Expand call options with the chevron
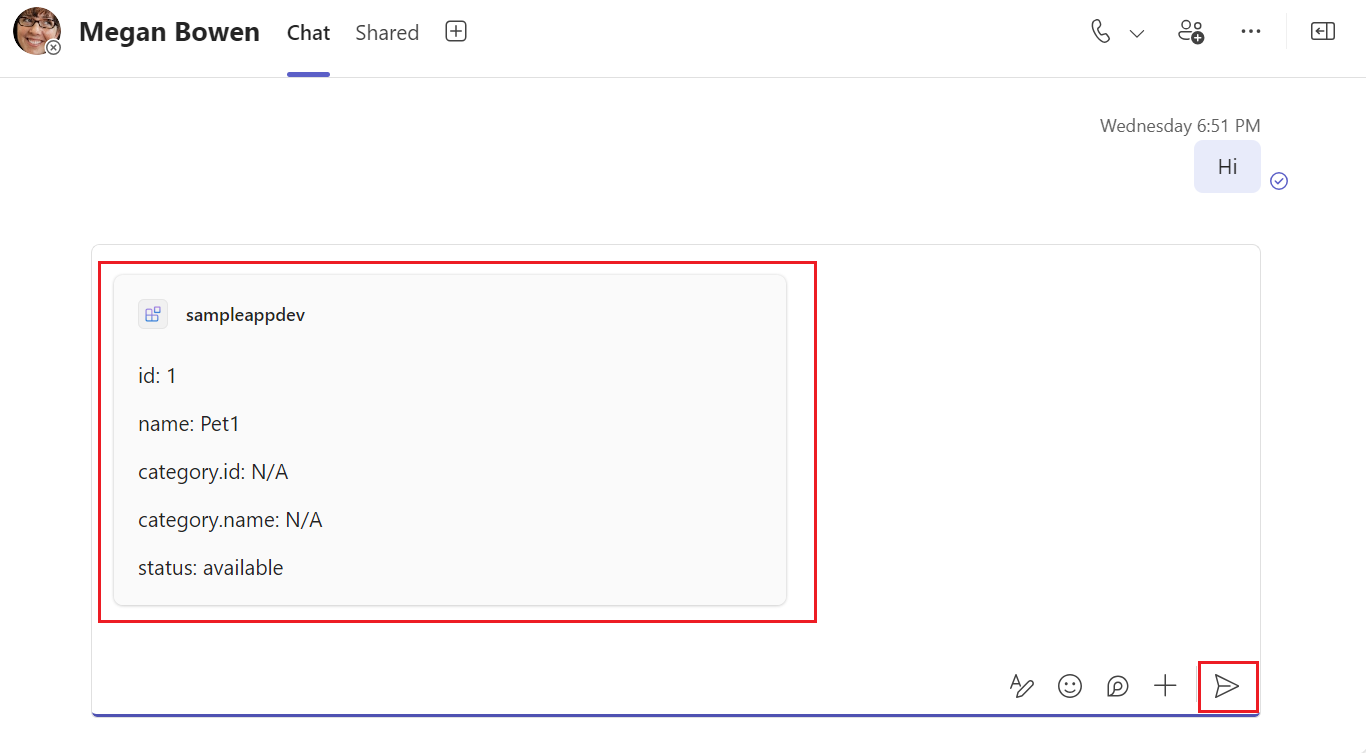This screenshot has height=753, width=1366. coord(1136,32)
